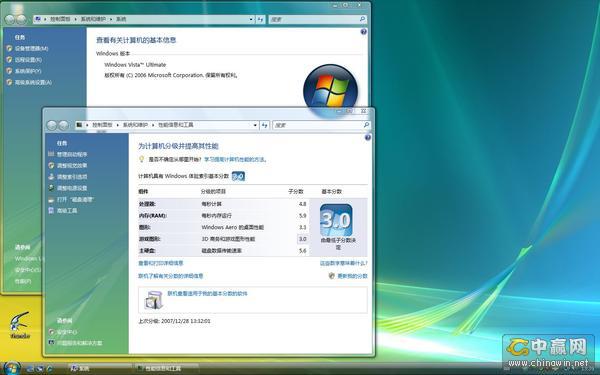Open the 查看和打印详细信息 link
600x375 pixels.
(161, 263)
